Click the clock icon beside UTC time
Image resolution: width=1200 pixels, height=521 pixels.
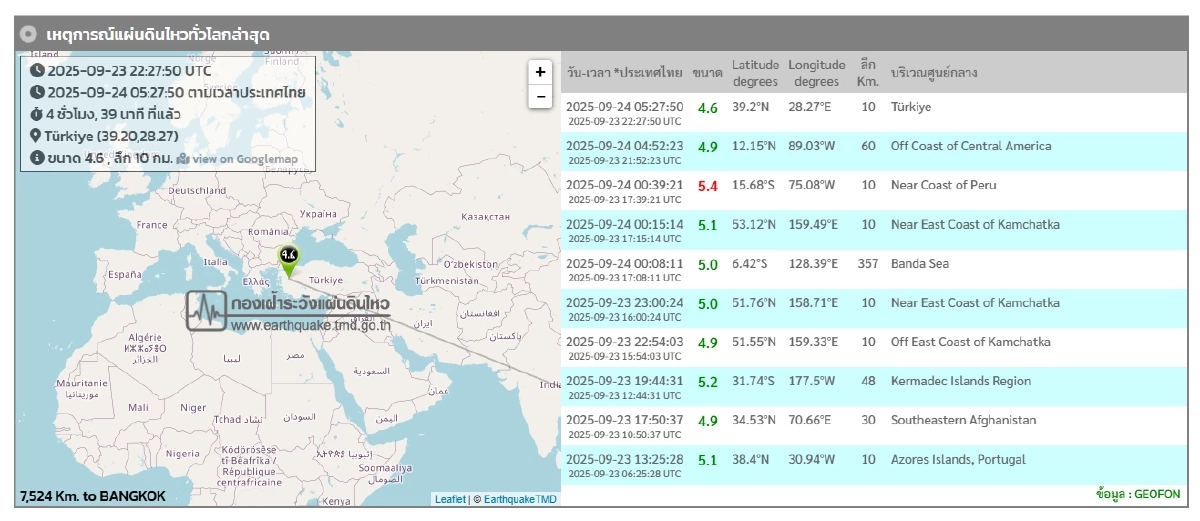(x=38, y=71)
